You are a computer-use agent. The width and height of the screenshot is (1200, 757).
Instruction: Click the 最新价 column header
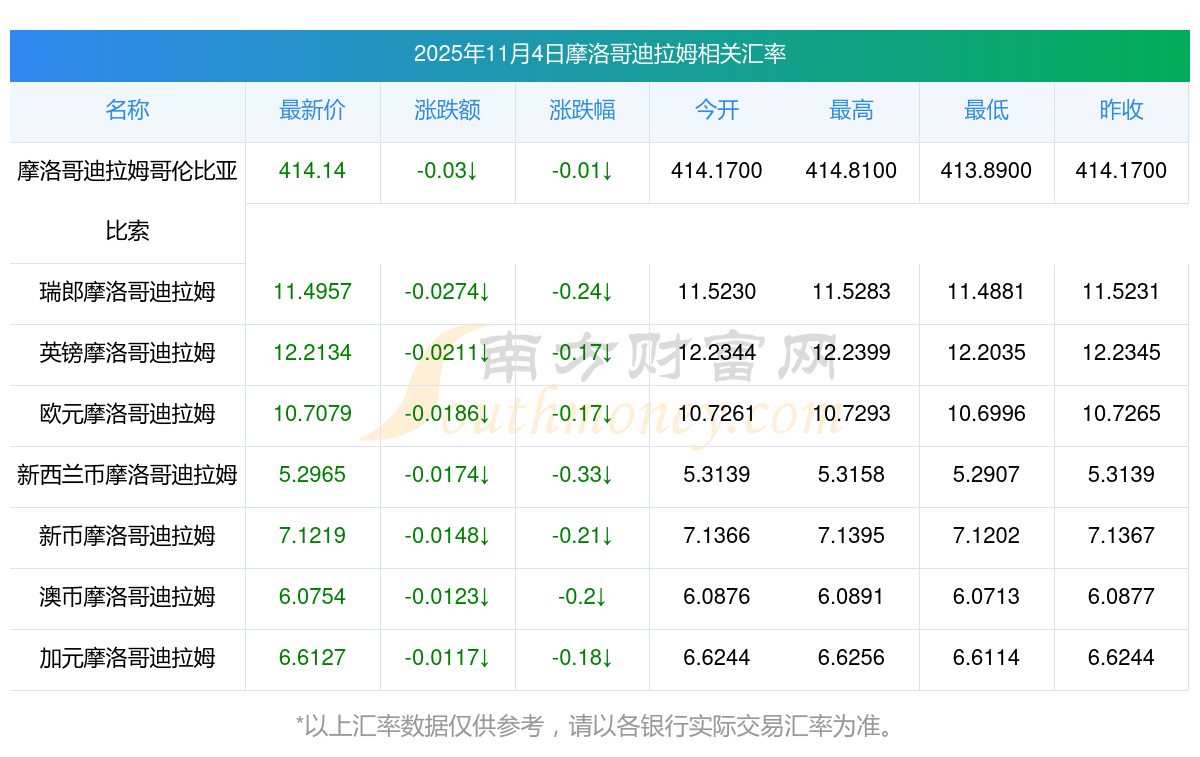(x=312, y=111)
